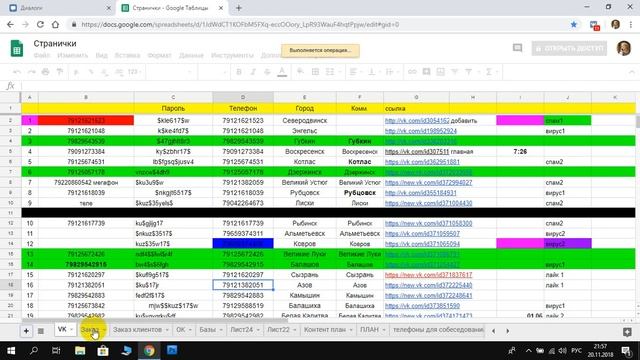Open the vk.com/id198952924 link
640x360 pixels.
[x=421, y=131]
